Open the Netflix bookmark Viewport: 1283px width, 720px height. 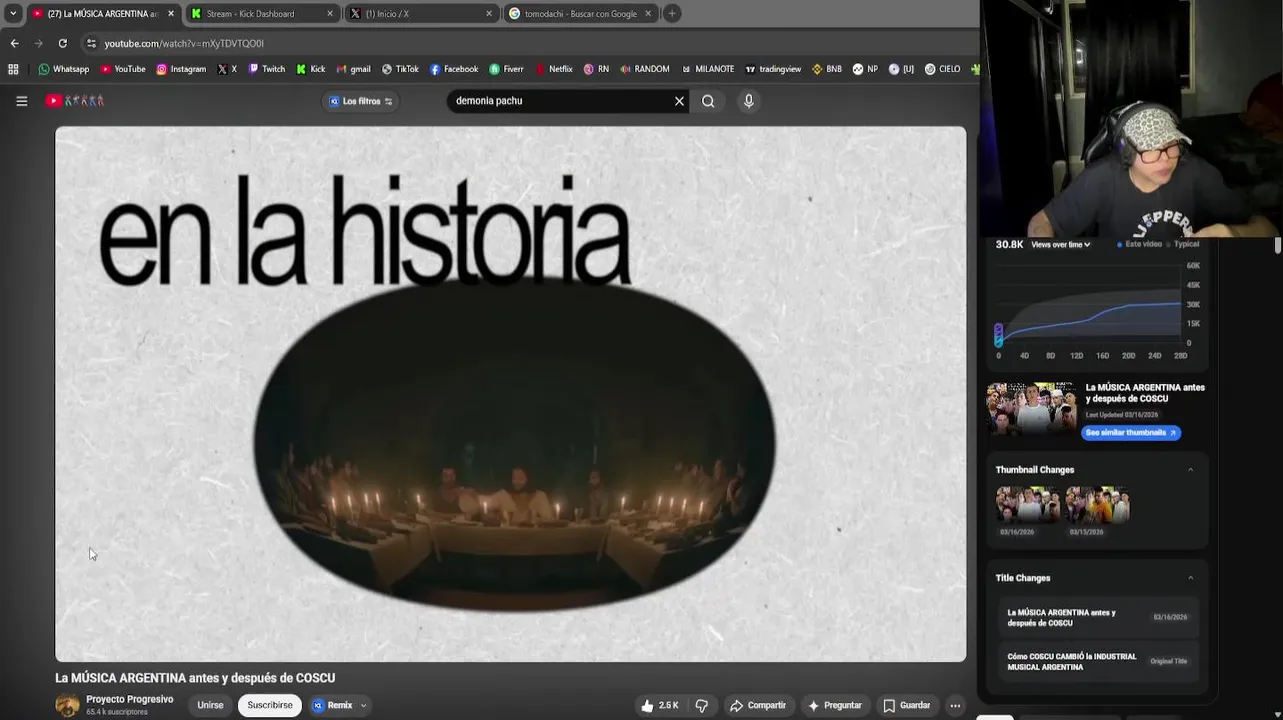[x=553, y=69]
